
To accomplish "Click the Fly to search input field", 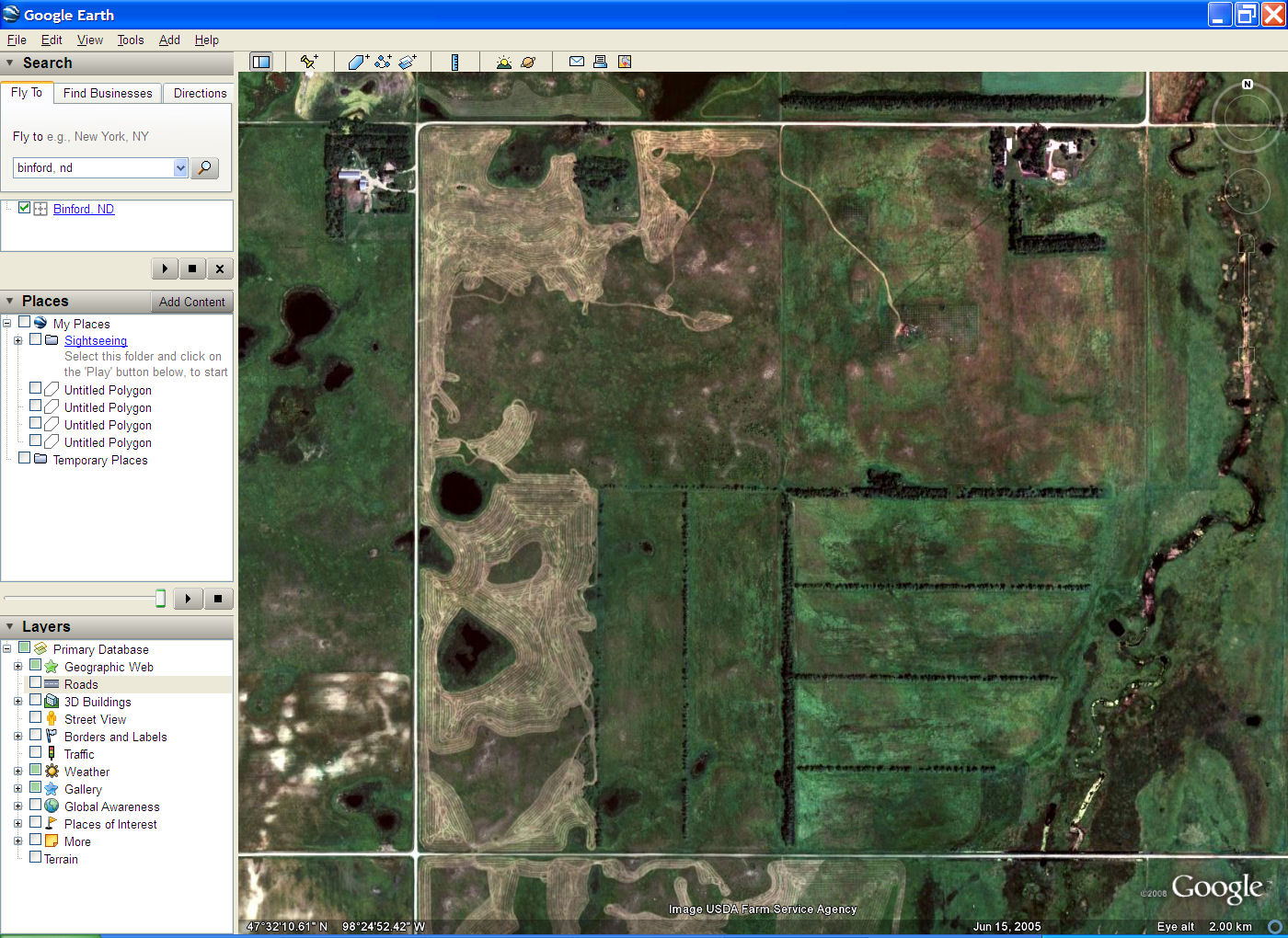I will click(94, 167).
